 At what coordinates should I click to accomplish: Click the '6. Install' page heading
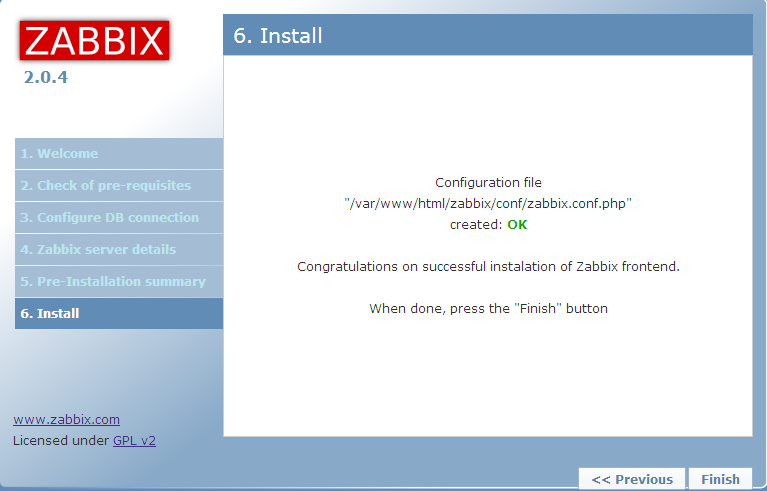278,36
